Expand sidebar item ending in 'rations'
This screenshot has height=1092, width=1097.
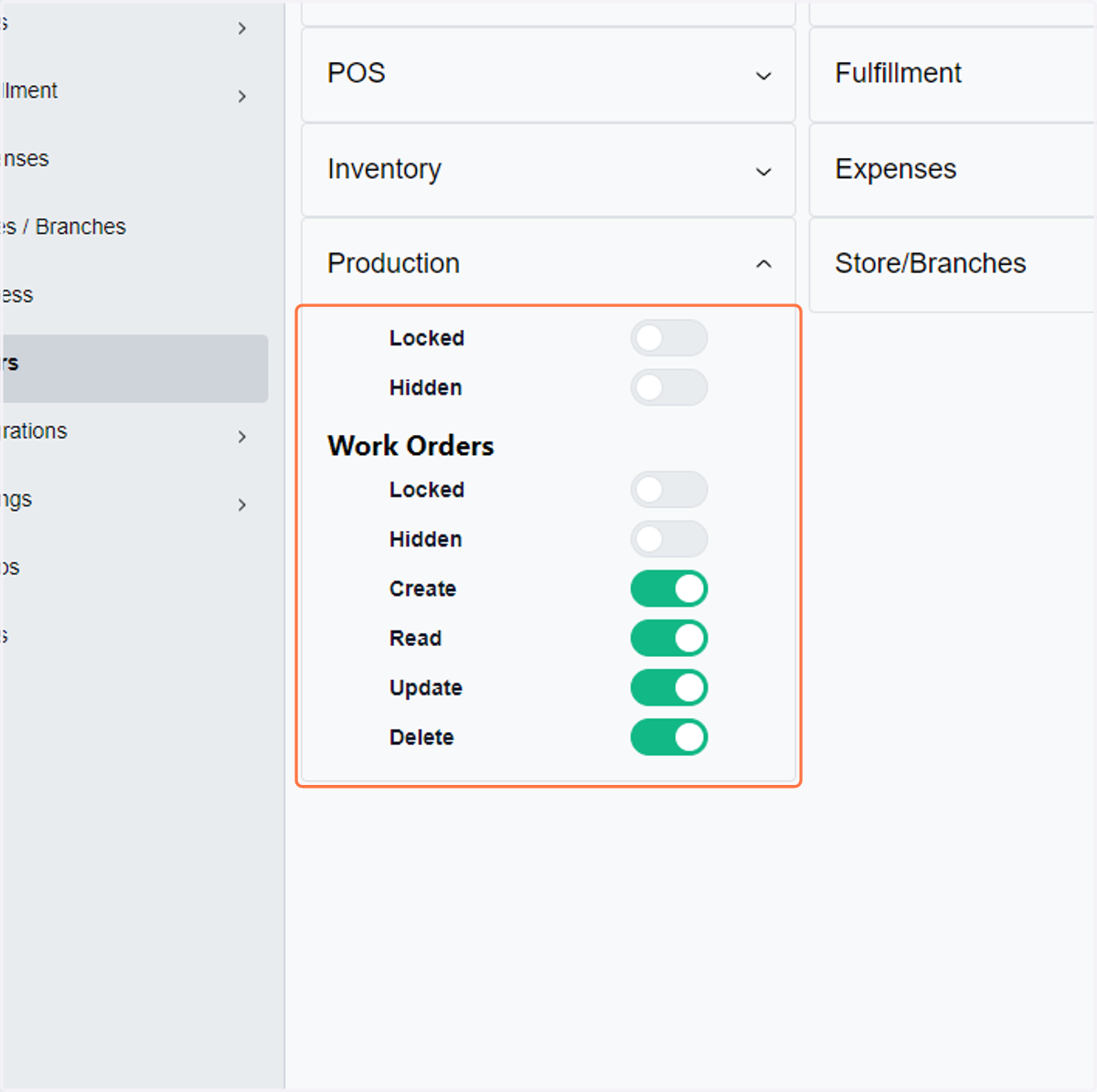[x=241, y=437]
